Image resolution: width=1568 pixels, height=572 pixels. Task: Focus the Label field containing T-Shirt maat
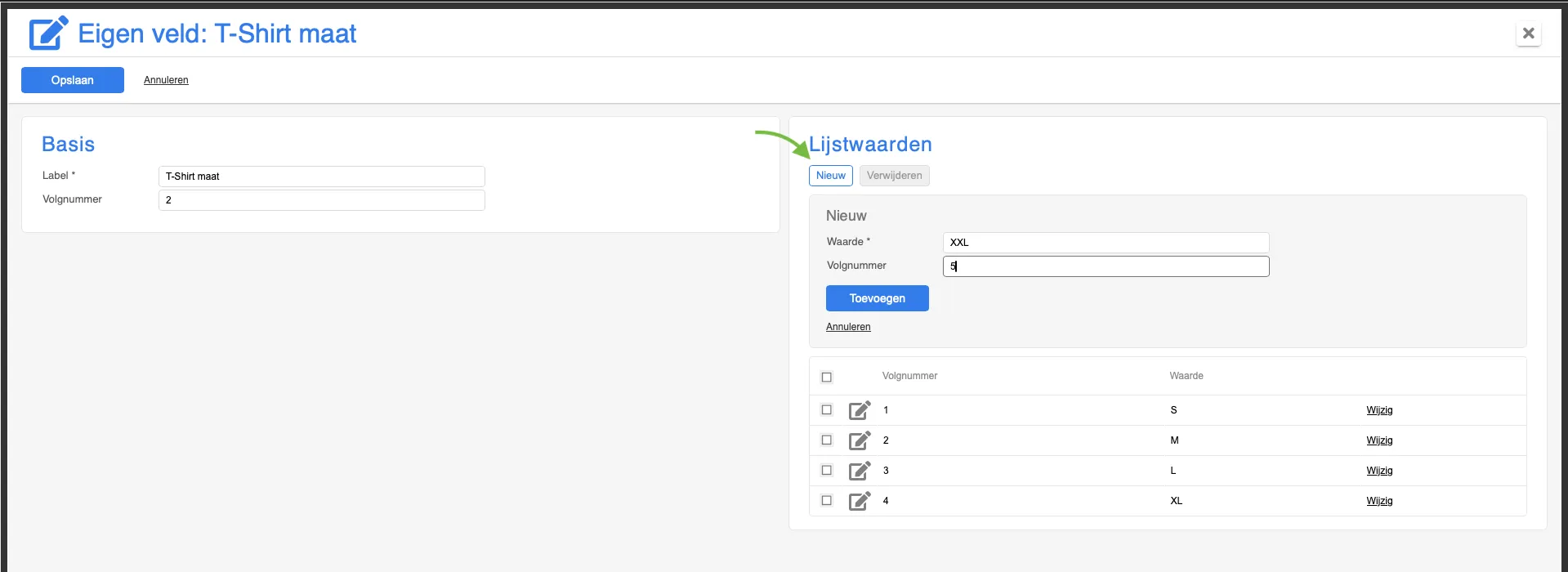click(322, 177)
